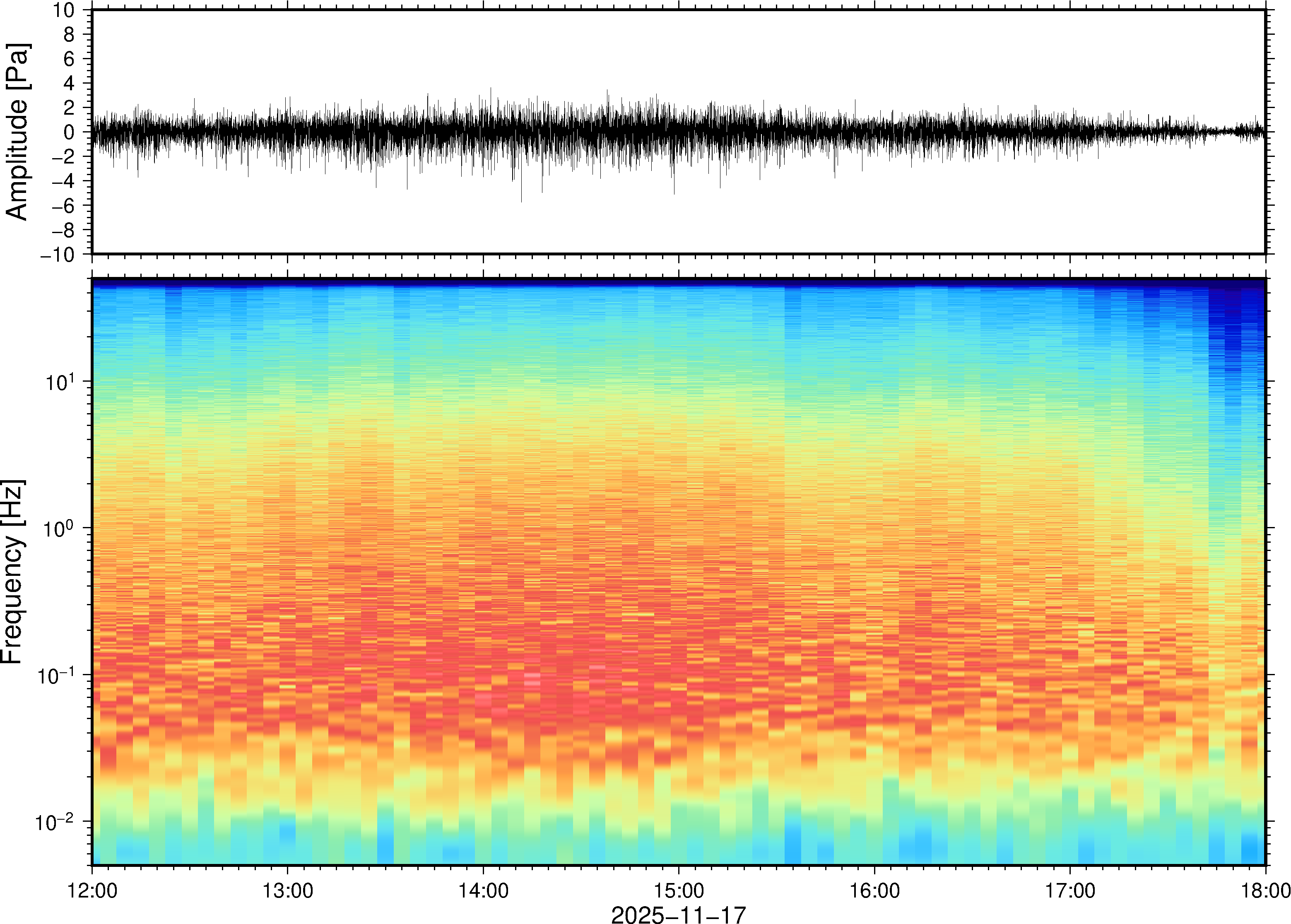Click the Frequency [Hz] axis title
1291x924 pixels.
(x=12, y=572)
